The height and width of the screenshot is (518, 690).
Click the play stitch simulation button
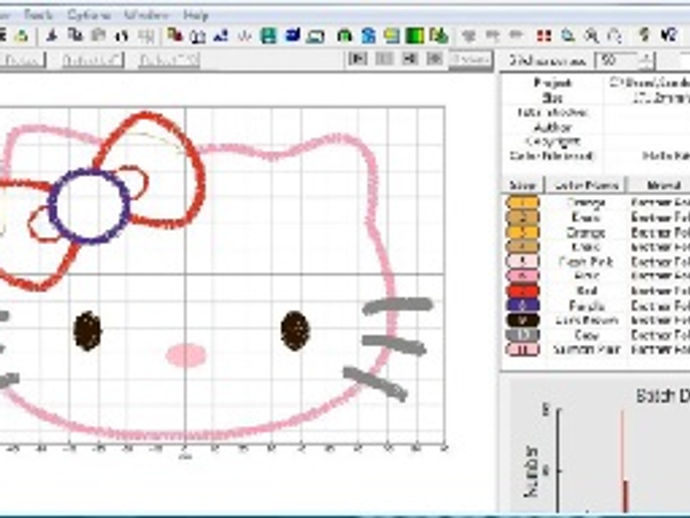click(x=357, y=59)
